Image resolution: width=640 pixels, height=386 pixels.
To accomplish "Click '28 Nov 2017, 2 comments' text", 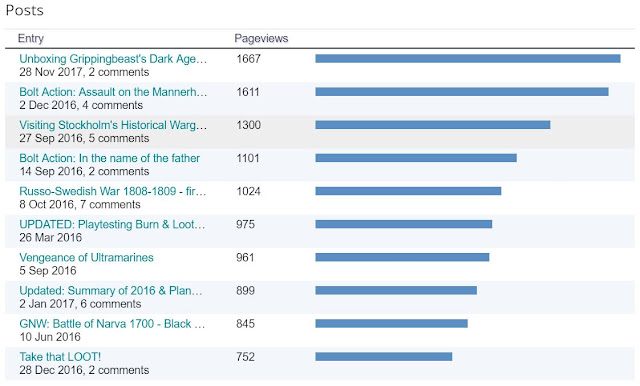I will pyautogui.click(x=84, y=72).
